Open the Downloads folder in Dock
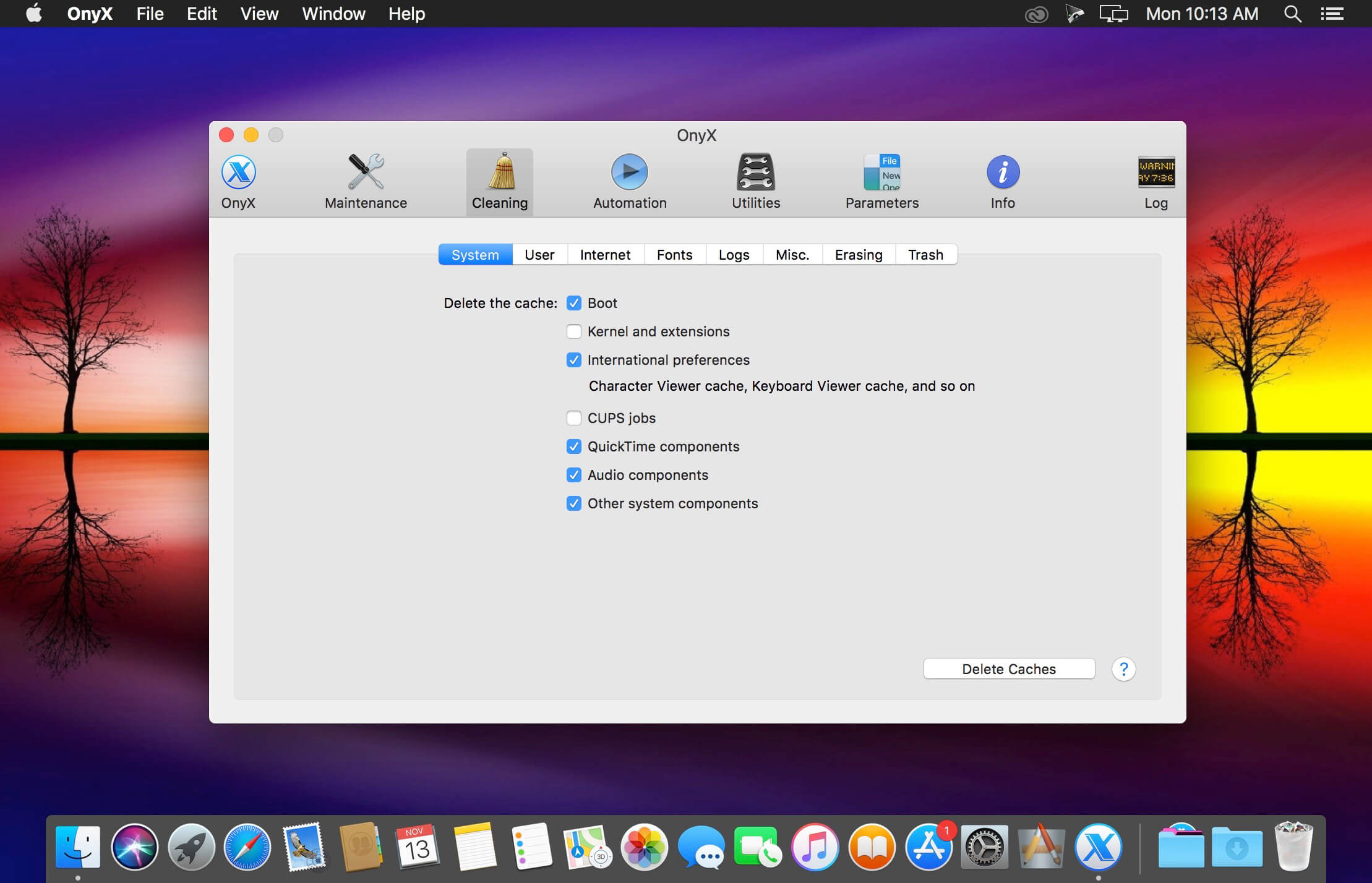The width and height of the screenshot is (1372, 883). (1237, 847)
